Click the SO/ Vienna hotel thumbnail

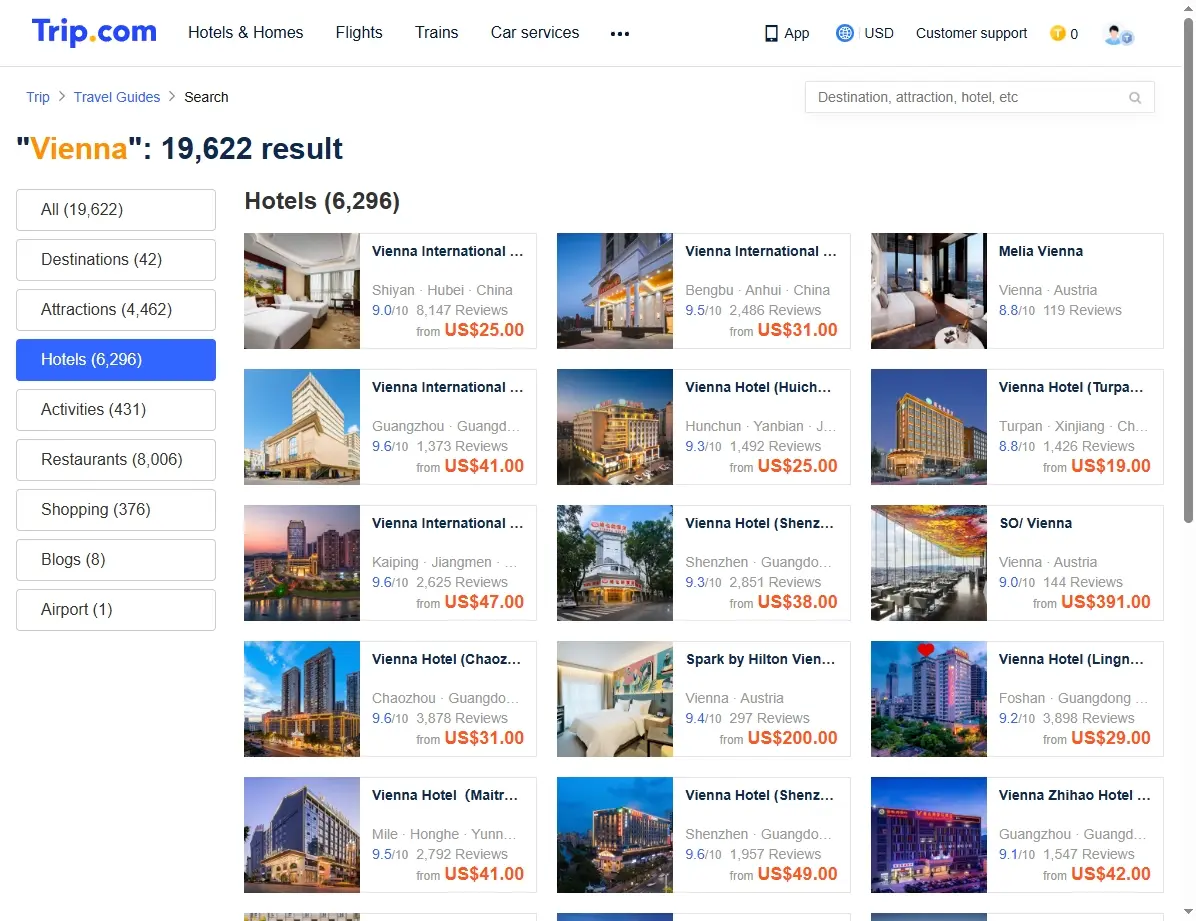click(x=928, y=563)
